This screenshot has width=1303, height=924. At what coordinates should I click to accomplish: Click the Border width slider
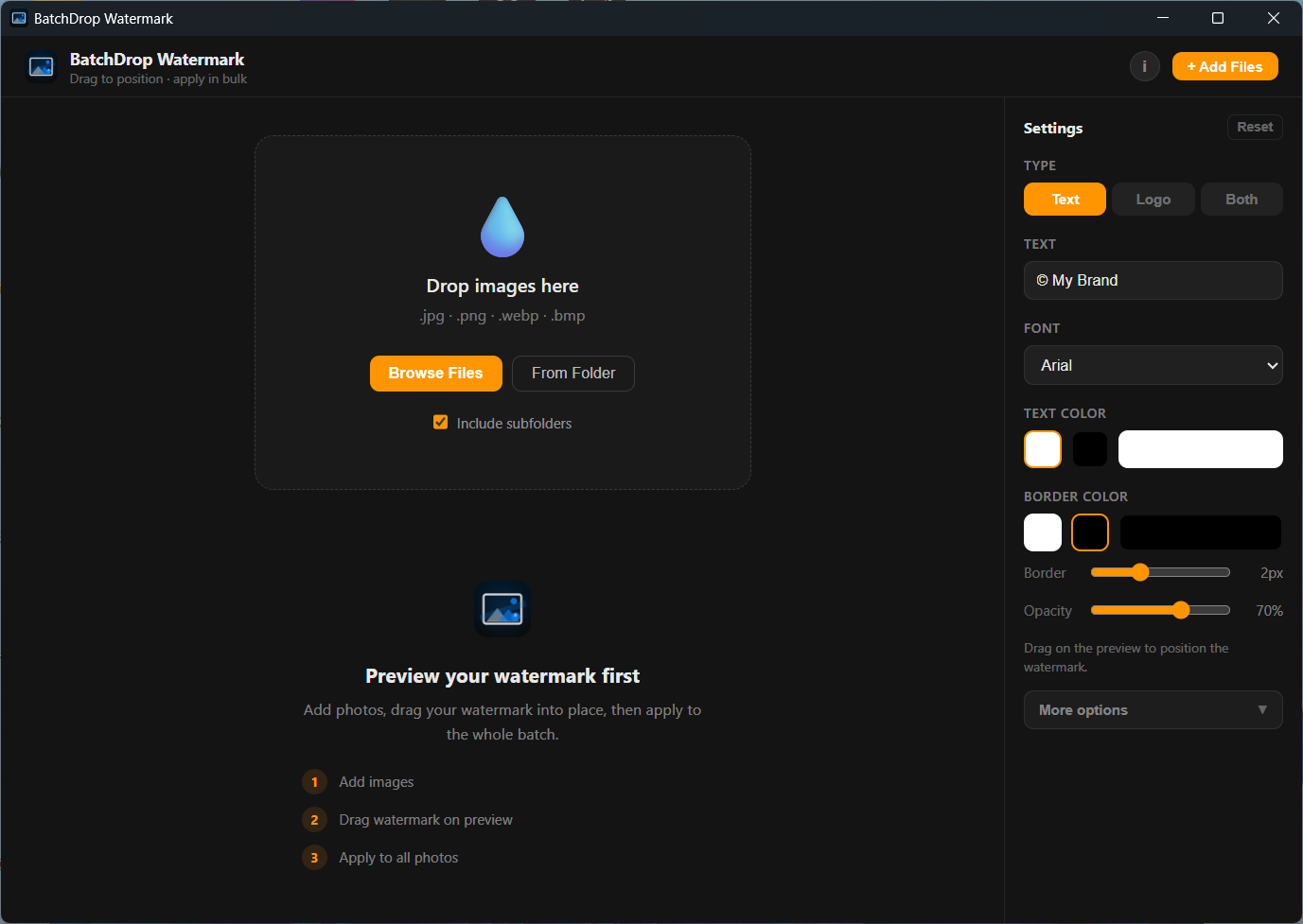[1160, 572]
